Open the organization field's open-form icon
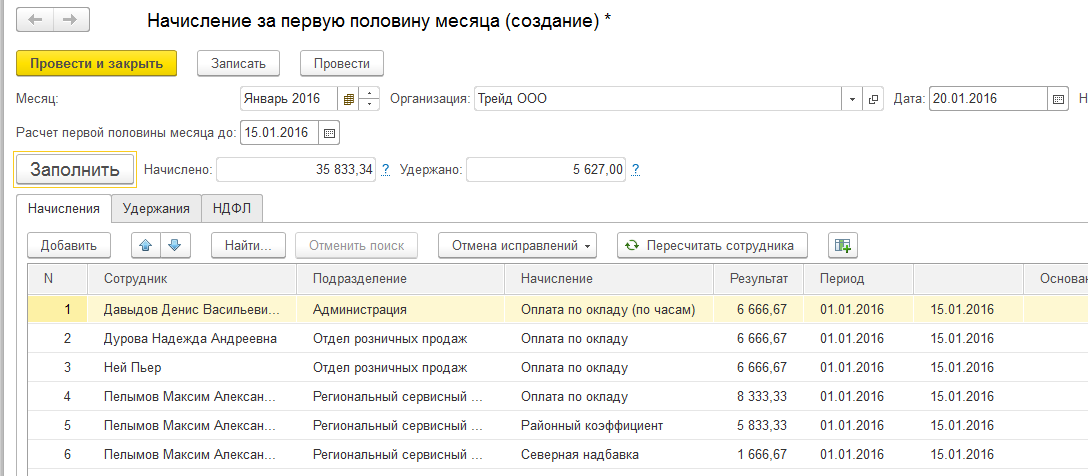 [x=873, y=99]
